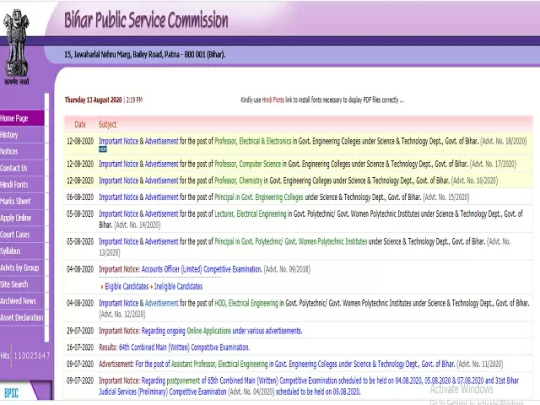Open the Contact Us menu item
The width and height of the screenshot is (540, 405).
point(22,168)
